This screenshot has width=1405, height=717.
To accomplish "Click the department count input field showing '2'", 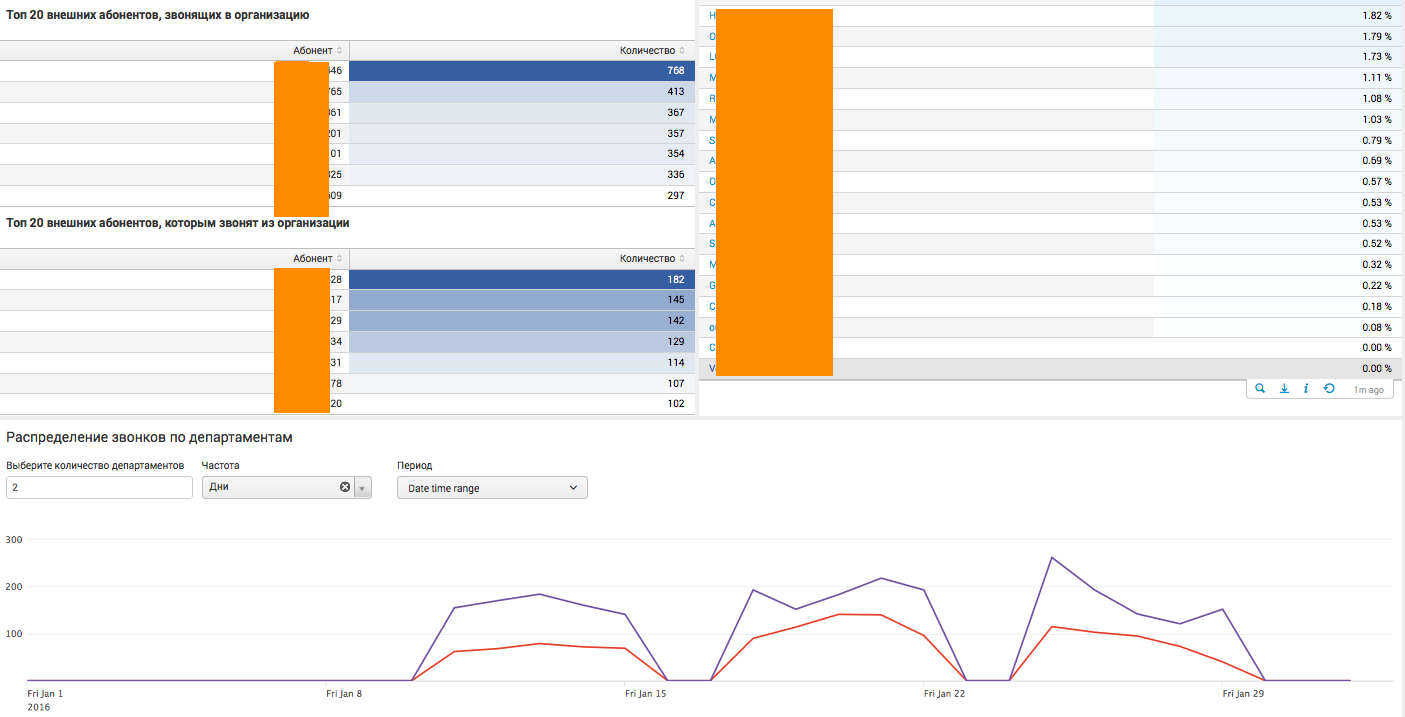I will 97,487.
